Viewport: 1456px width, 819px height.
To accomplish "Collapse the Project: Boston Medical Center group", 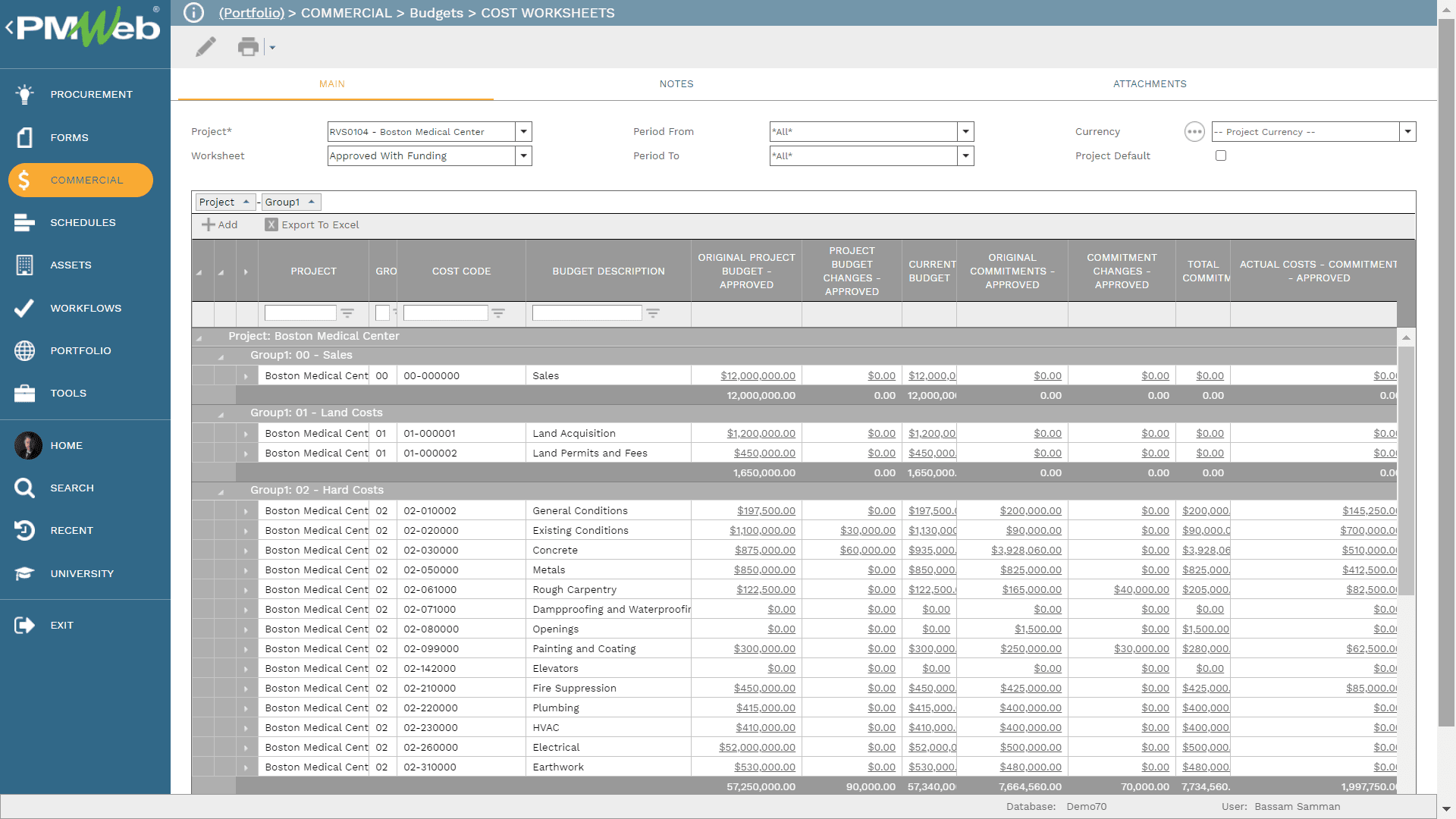I will (199, 337).
